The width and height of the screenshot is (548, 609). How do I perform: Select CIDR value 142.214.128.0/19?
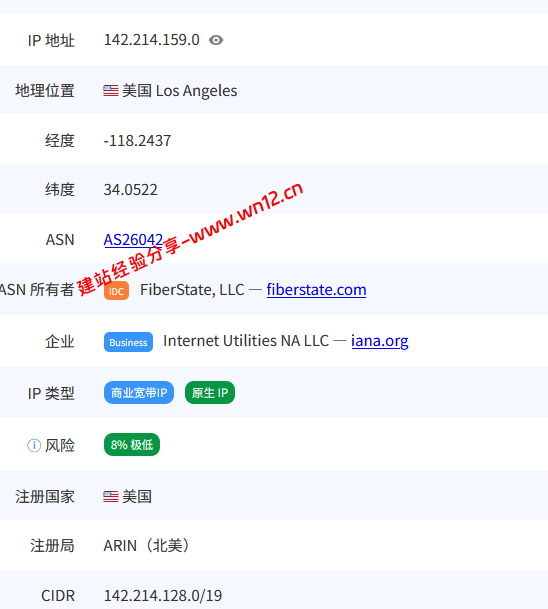tap(163, 595)
